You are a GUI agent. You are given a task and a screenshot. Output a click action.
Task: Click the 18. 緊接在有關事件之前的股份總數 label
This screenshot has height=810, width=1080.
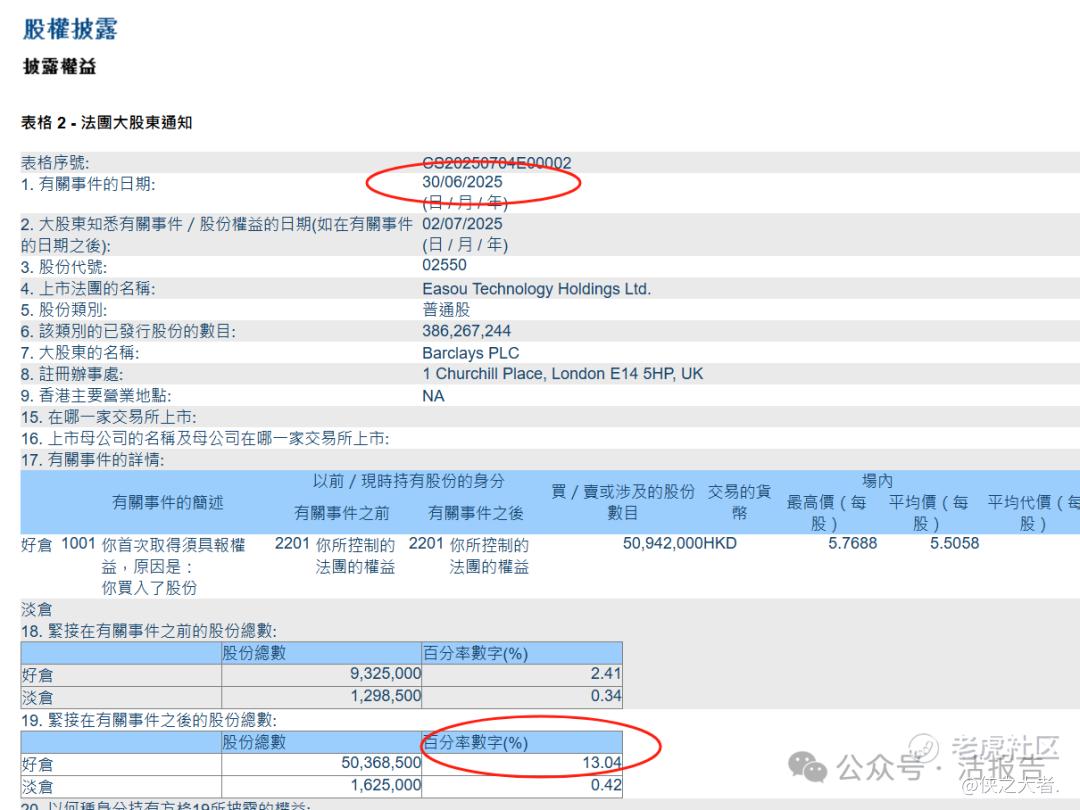tap(149, 632)
